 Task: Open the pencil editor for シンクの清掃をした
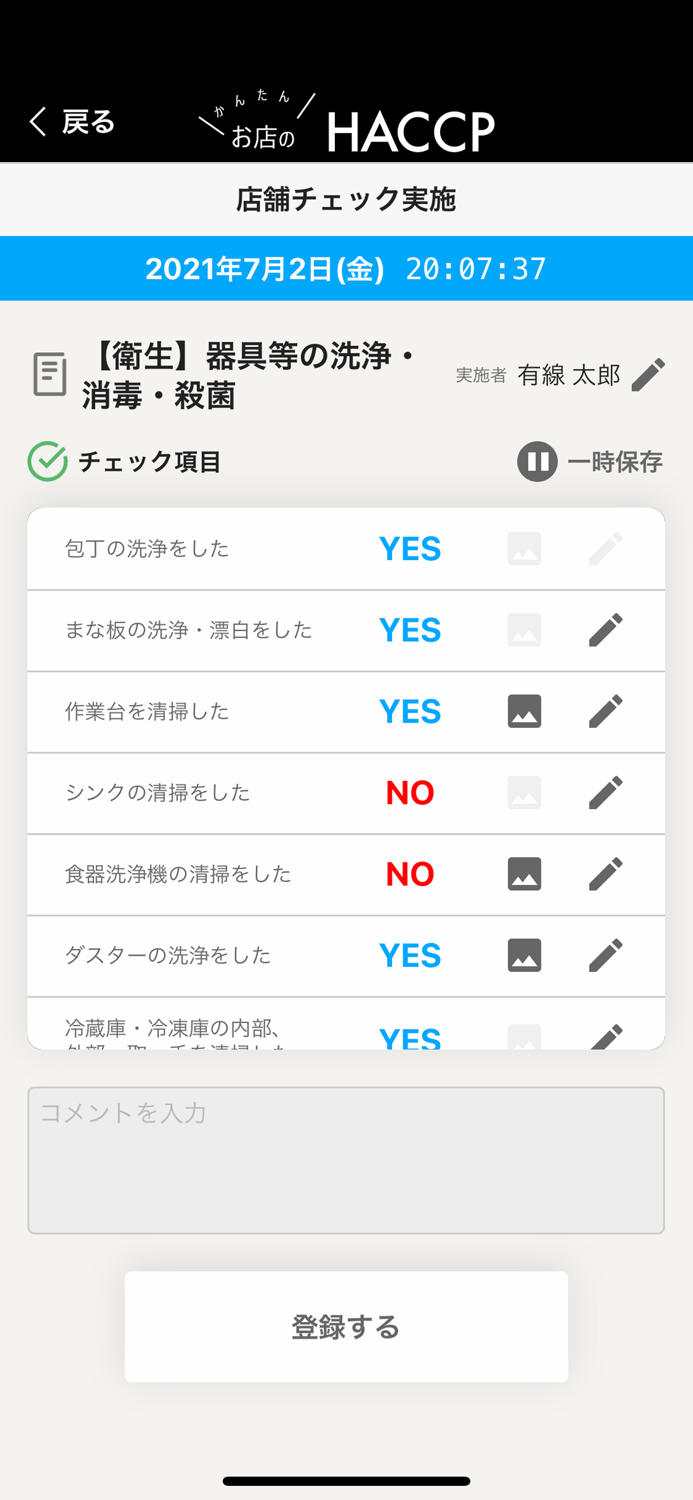(605, 793)
